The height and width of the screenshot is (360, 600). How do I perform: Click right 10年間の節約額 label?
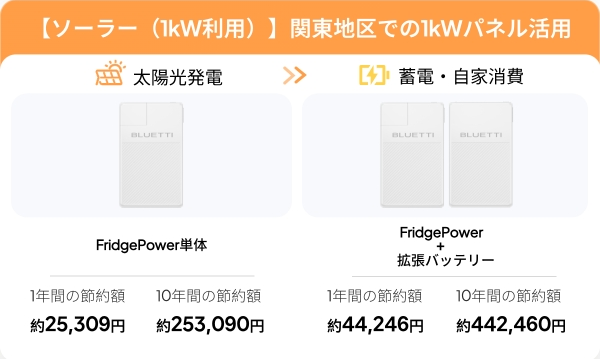pos(509,296)
